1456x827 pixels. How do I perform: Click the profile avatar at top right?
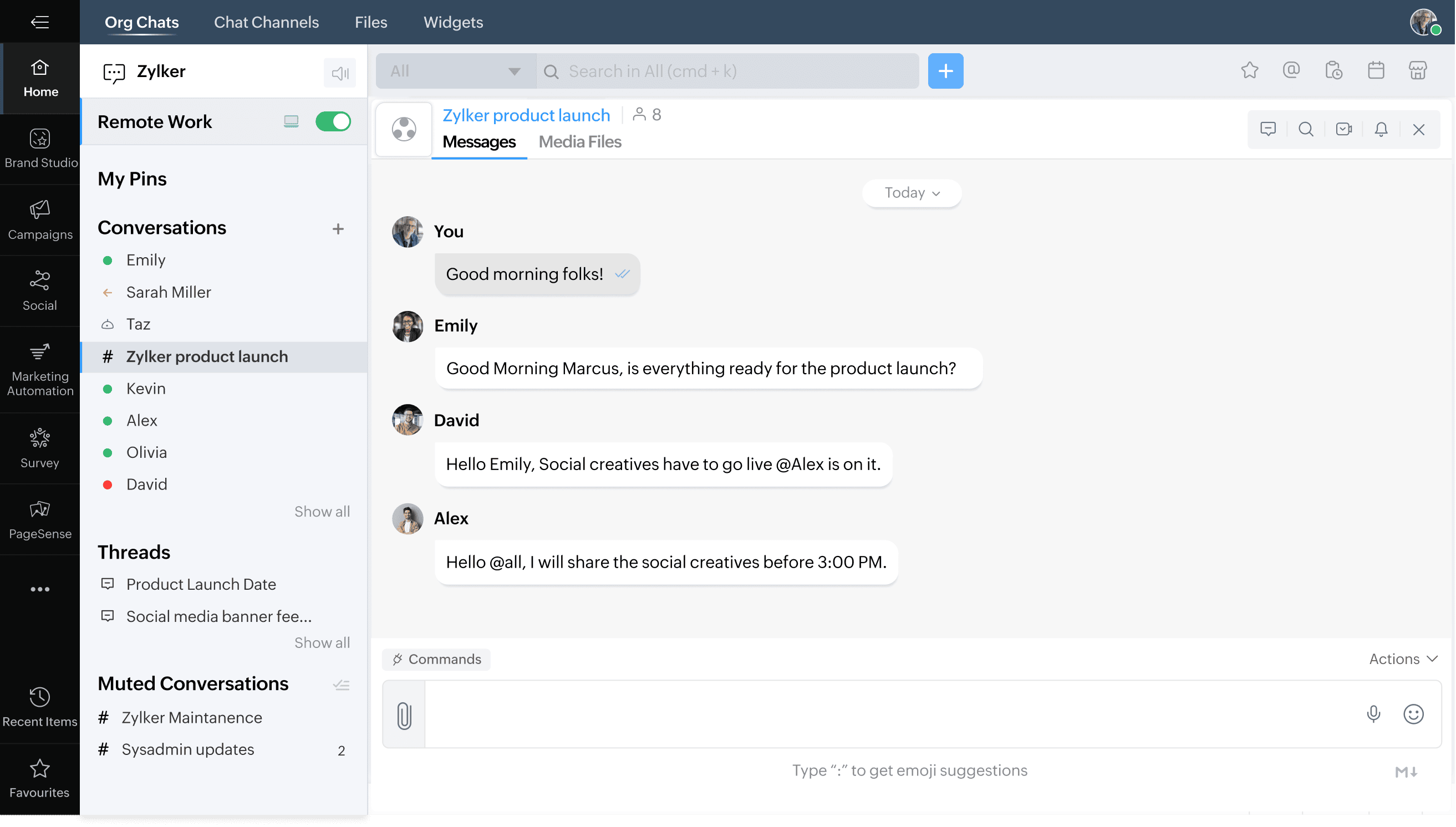click(x=1424, y=22)
